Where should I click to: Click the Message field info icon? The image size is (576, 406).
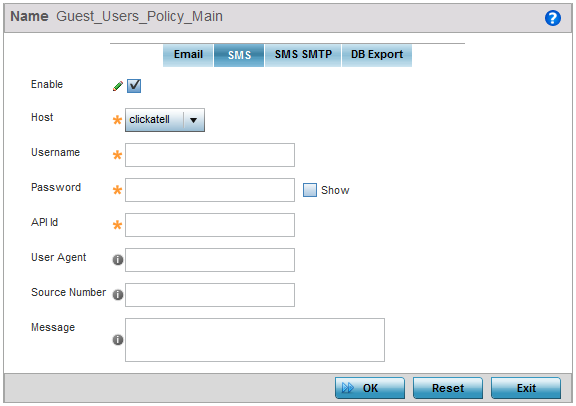coord(118,340)
